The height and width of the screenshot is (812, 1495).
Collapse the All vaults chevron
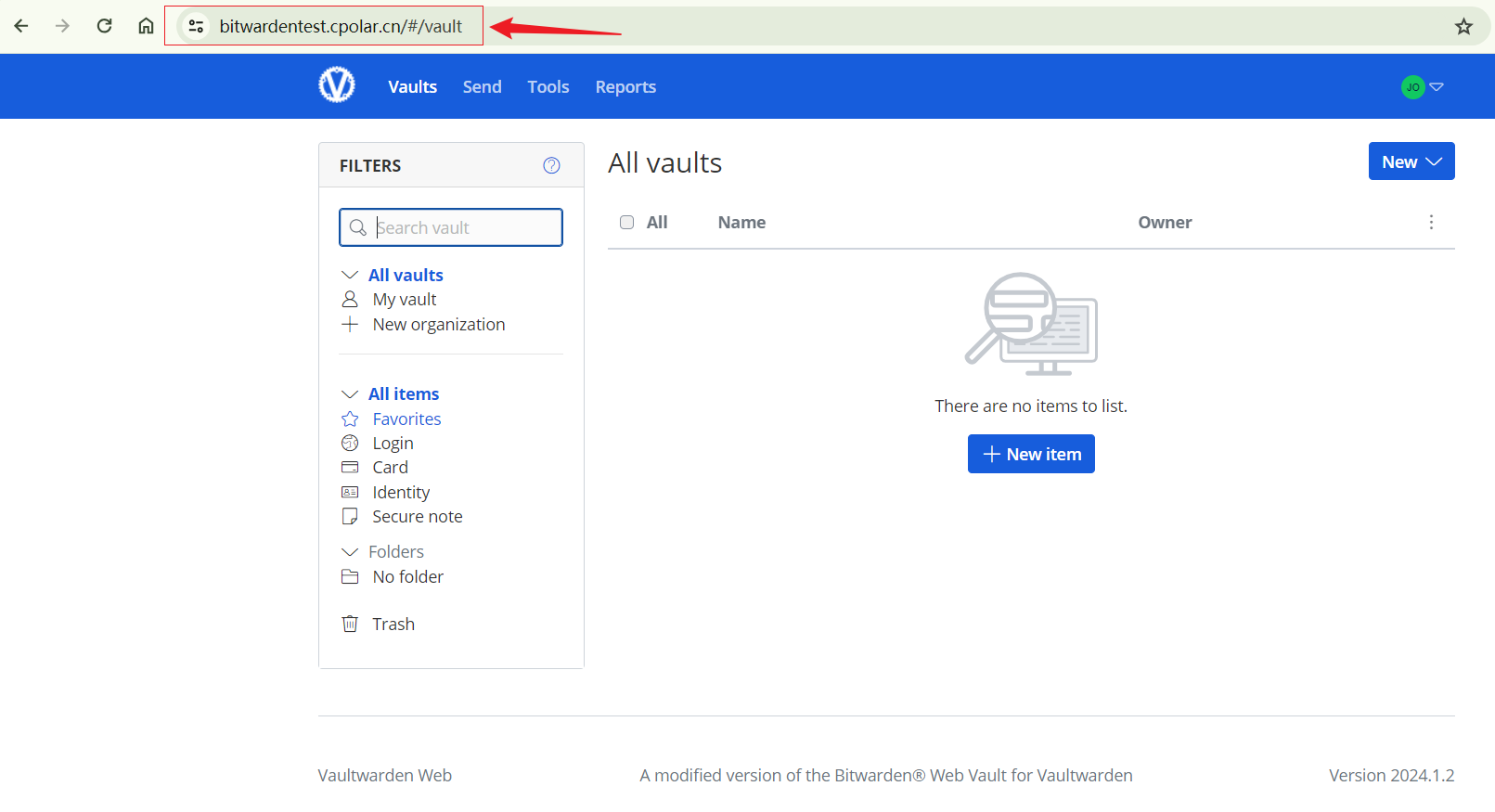pyautogui.click(x=350, y=275)
